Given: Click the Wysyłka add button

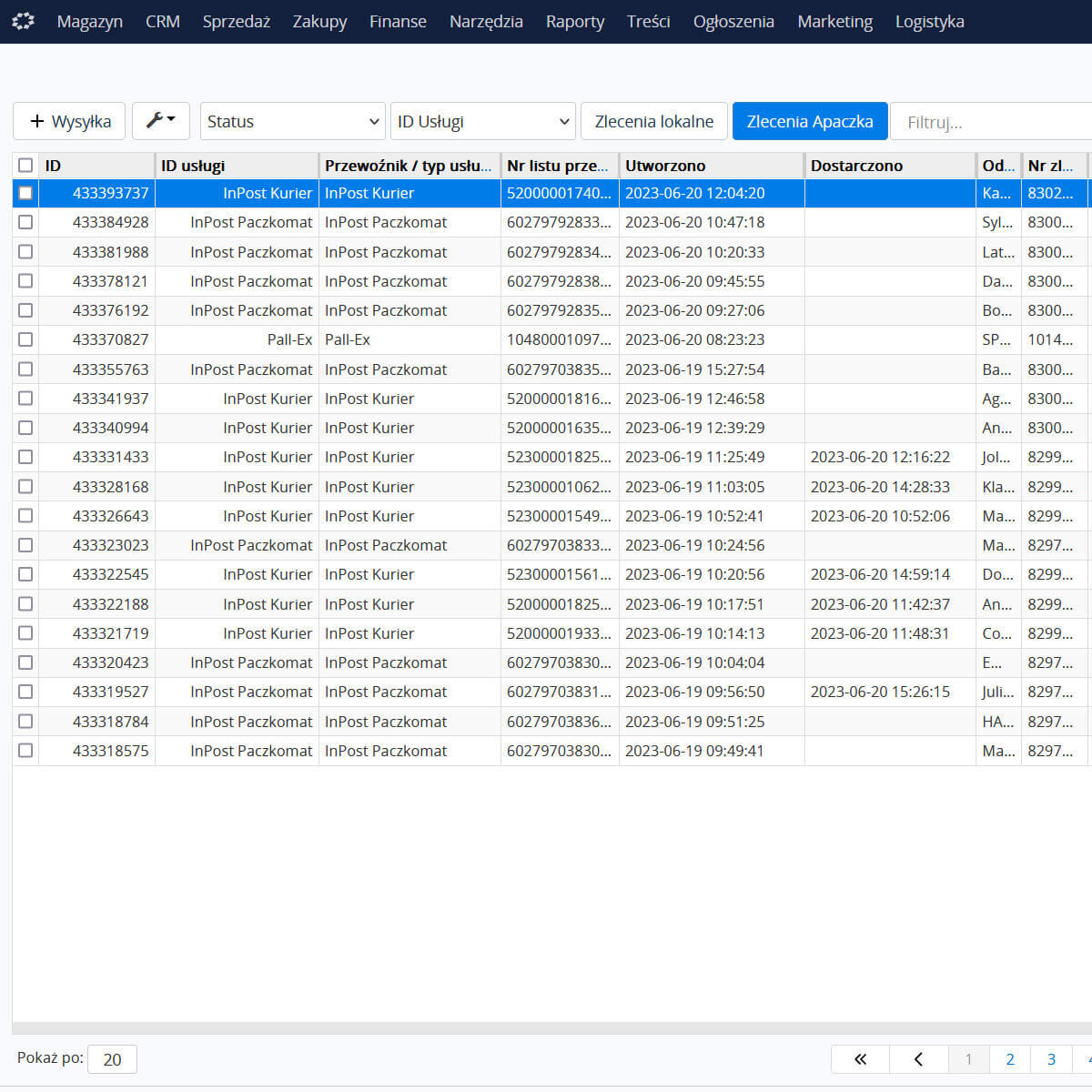Looking at the screenshot, I should 70,121.
